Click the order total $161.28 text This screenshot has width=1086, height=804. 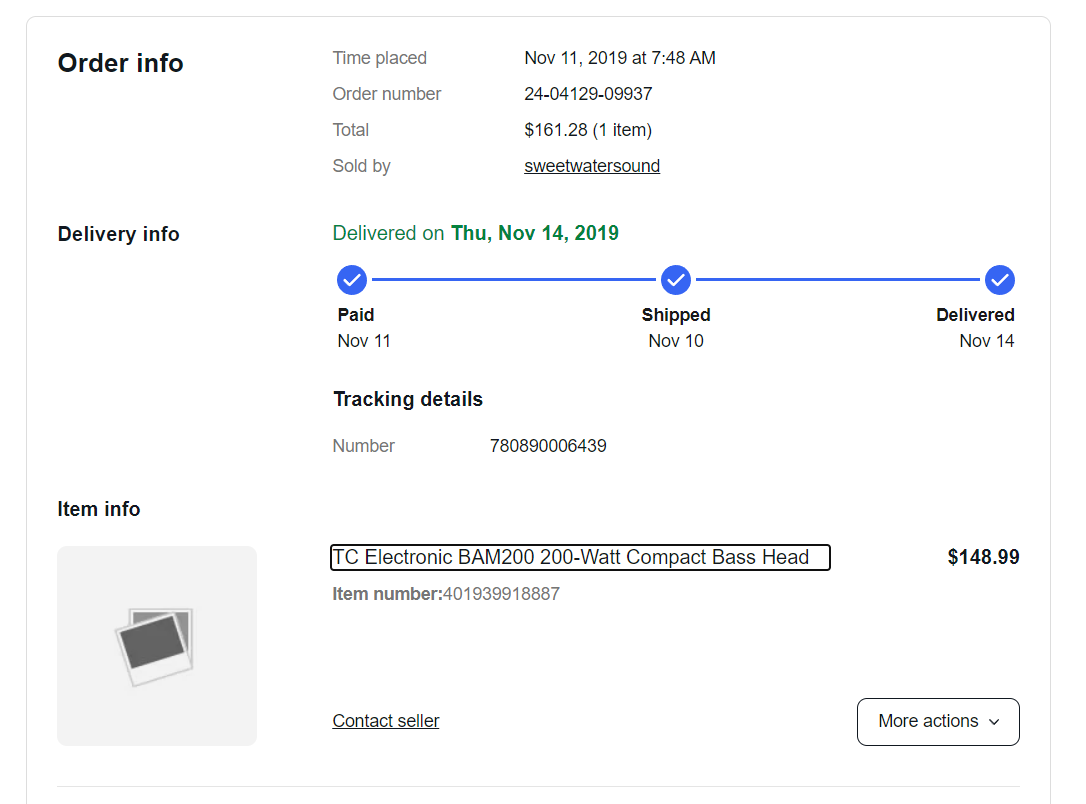[x=588, y=130]
